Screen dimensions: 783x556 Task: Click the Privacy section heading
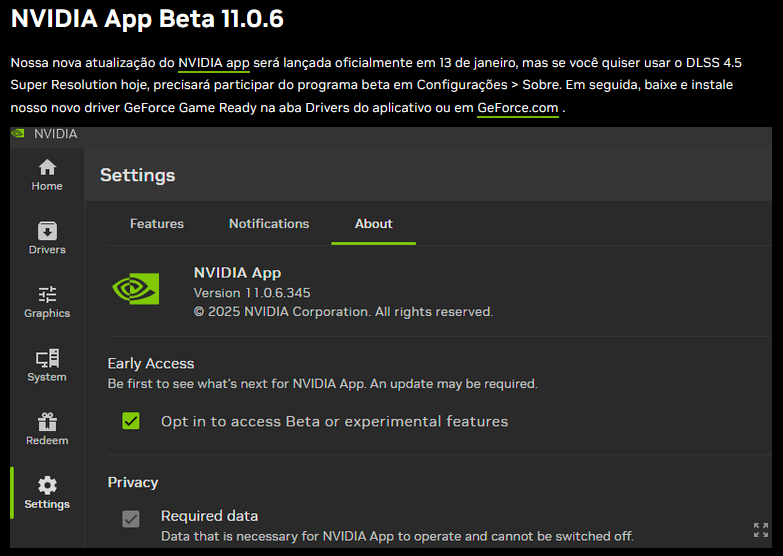pyautogui.click(x=133, y=482)
